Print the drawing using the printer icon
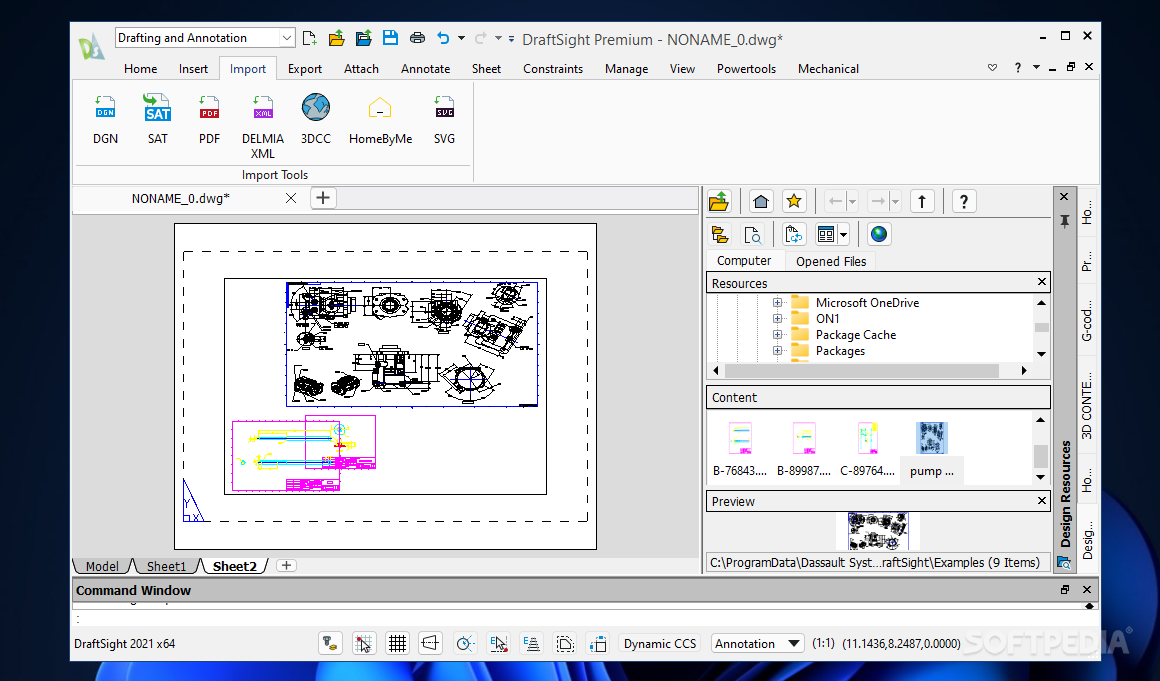The image size is (1160, 681). coord(417,38)
